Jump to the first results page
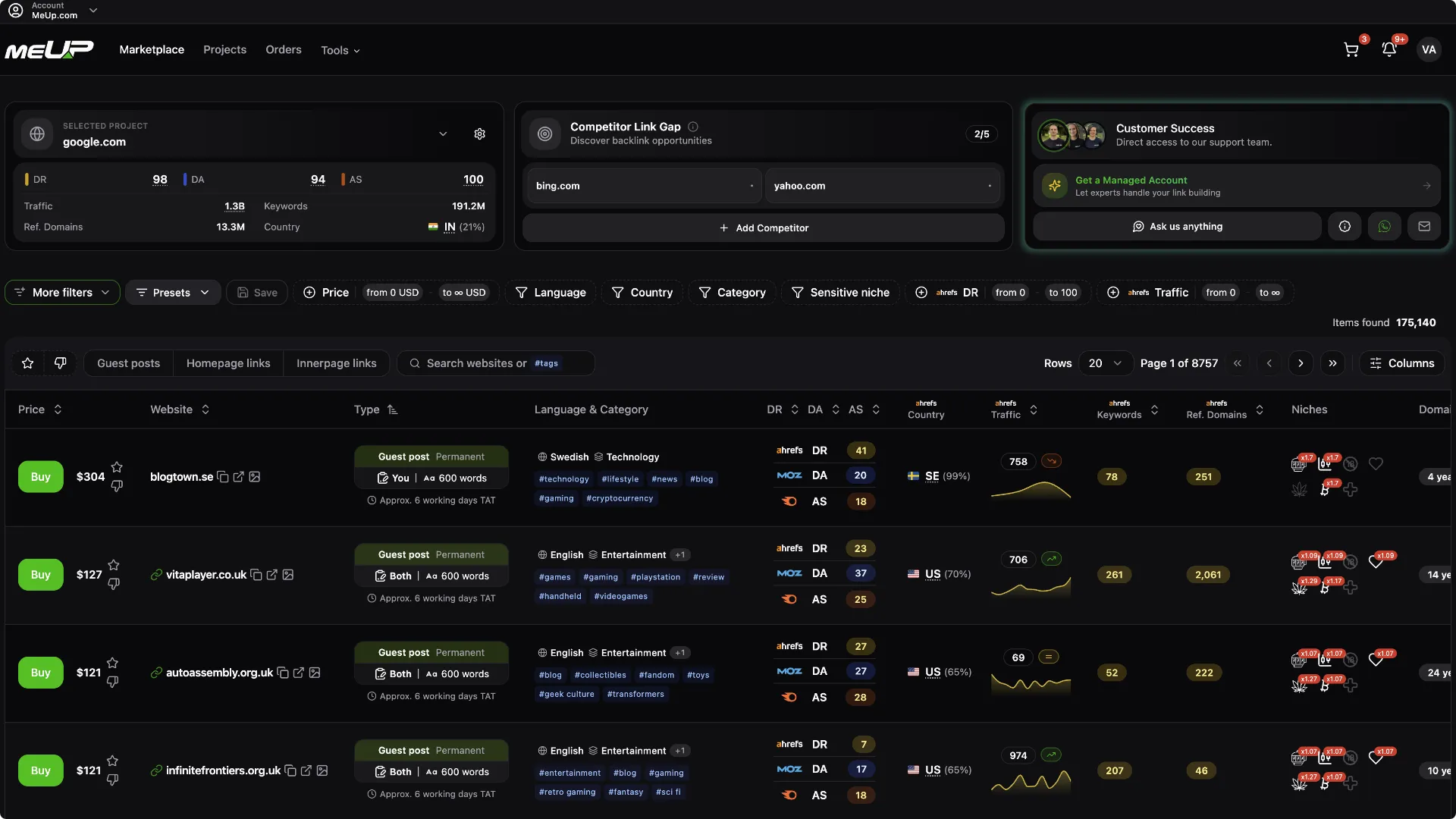 tap(1237, 363)
